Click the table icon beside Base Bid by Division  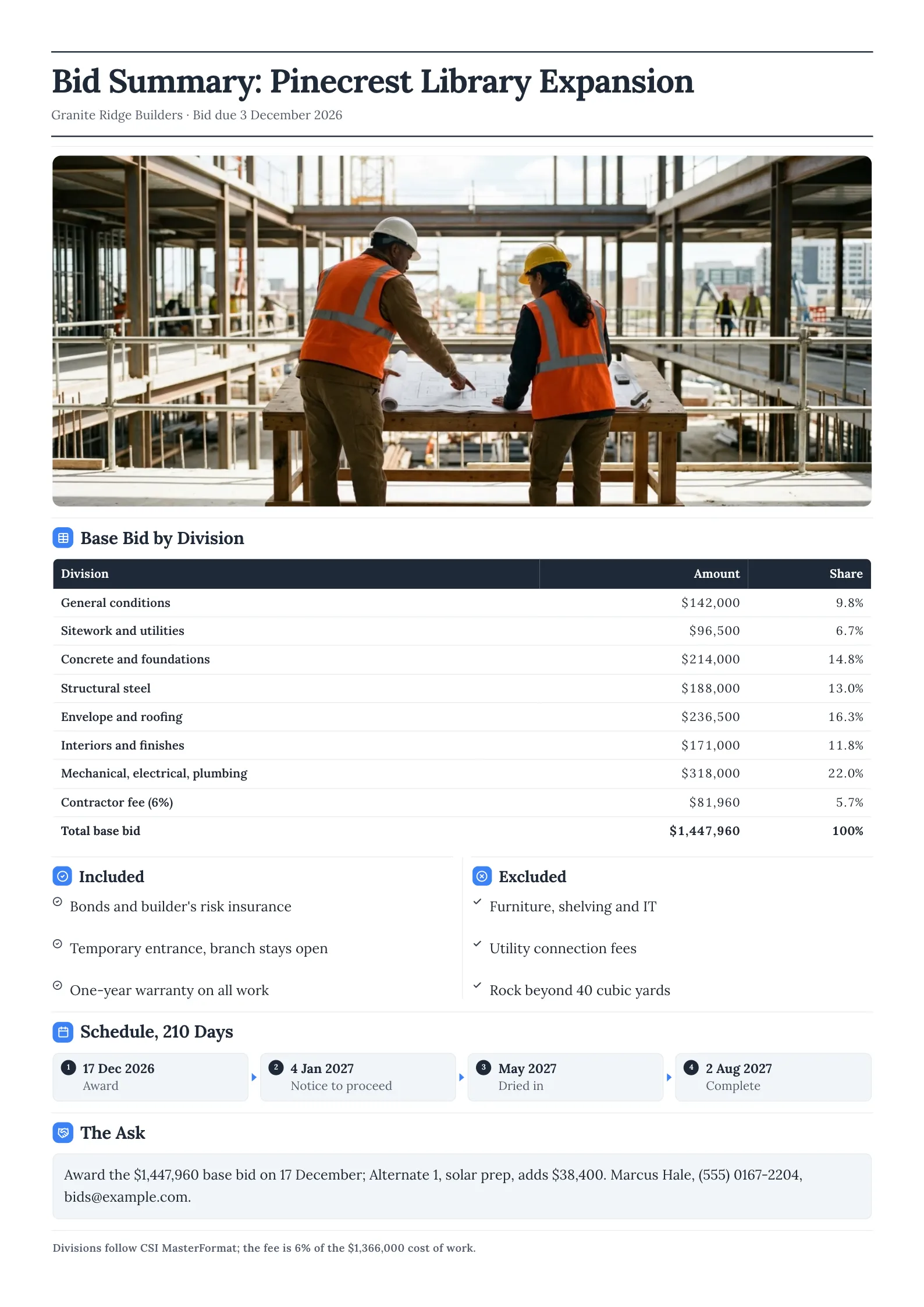point(63,538)
